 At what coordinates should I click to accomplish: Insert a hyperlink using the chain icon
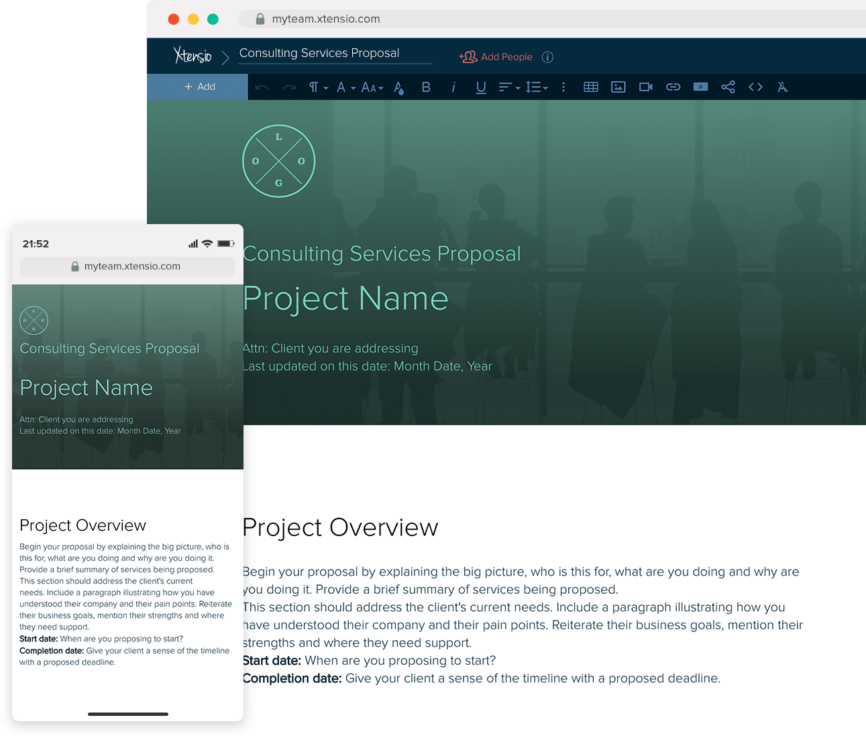pyautogui.click(x=673, y=87)
